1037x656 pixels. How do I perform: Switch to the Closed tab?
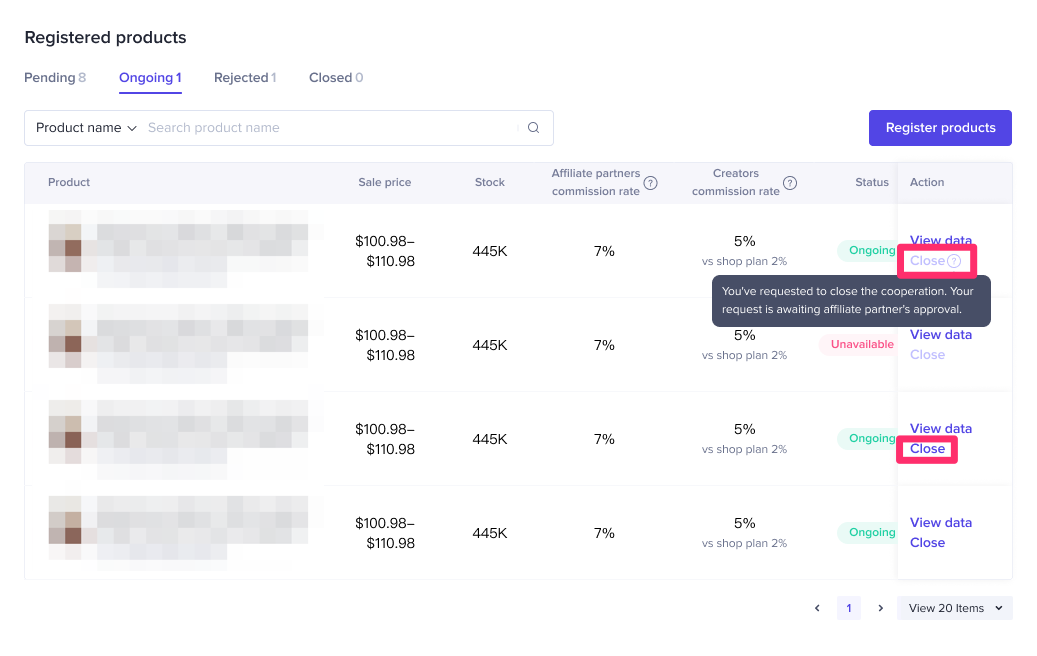point(336,78)
